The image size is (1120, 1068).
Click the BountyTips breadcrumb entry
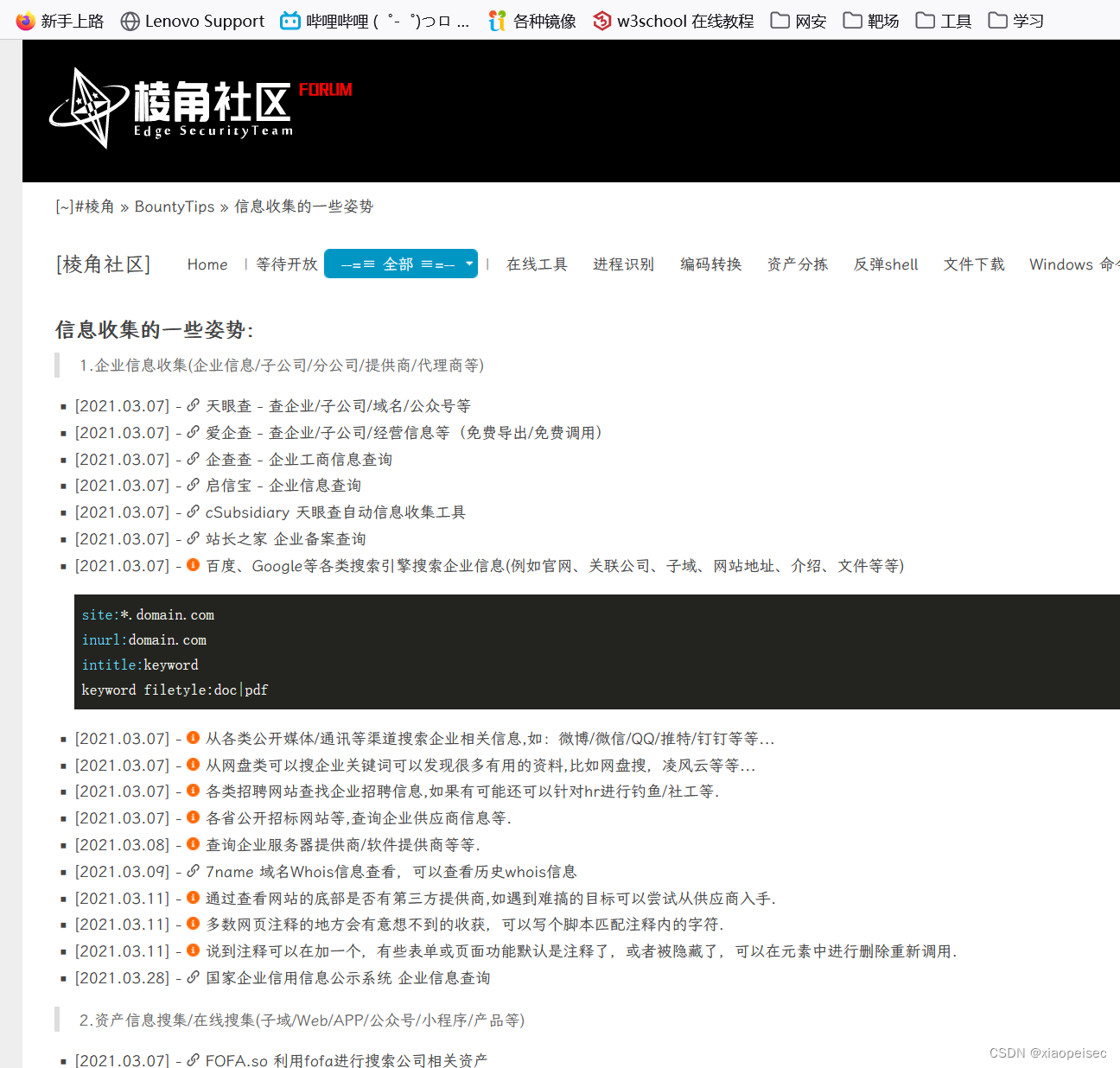174,206
